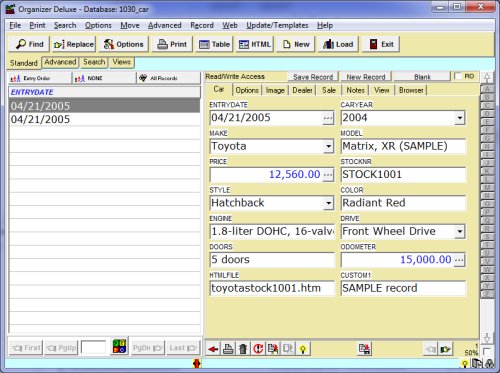Click the small light bulb in the status bar

pos(465,364)
